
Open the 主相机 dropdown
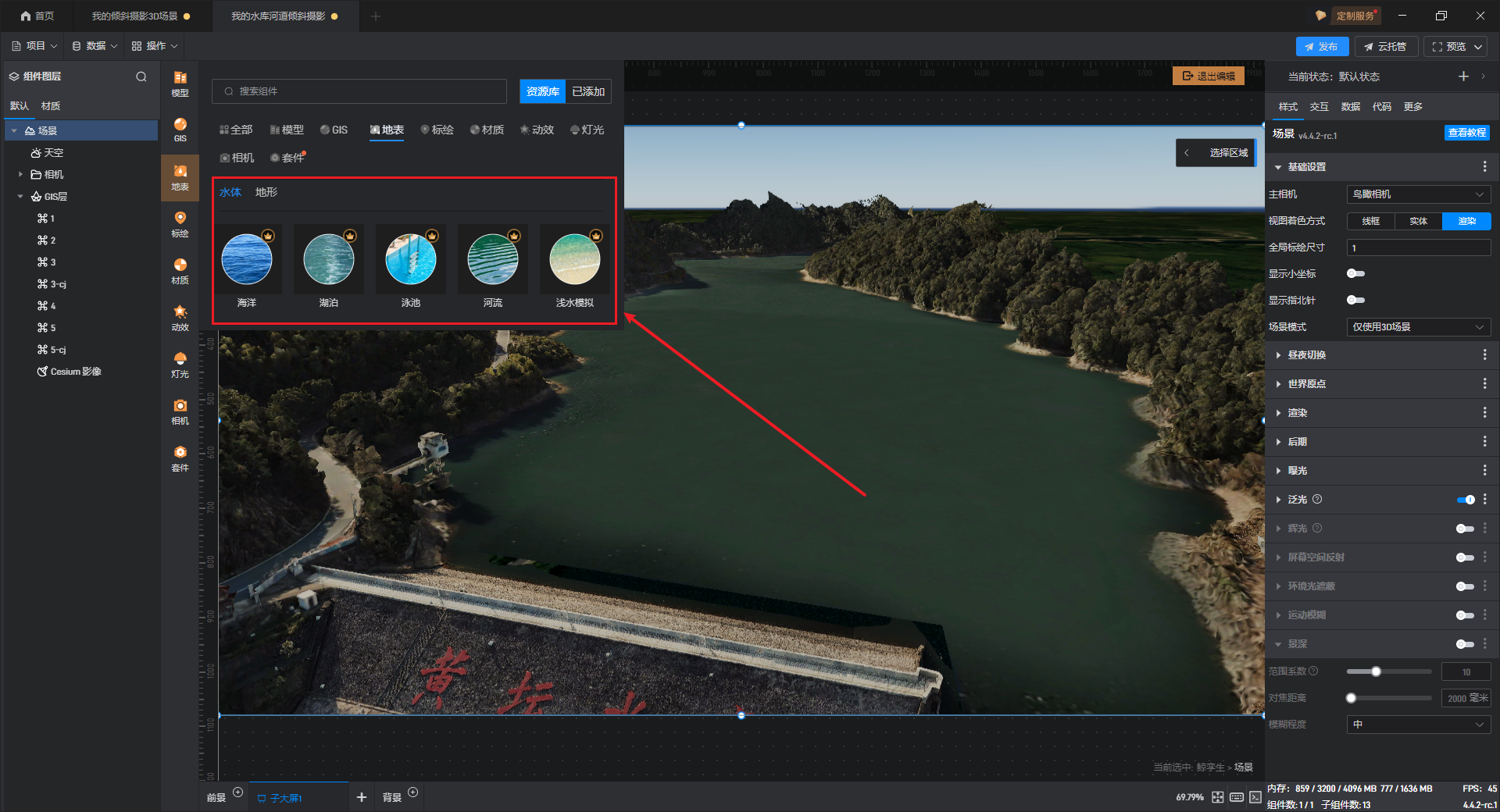1419,194
